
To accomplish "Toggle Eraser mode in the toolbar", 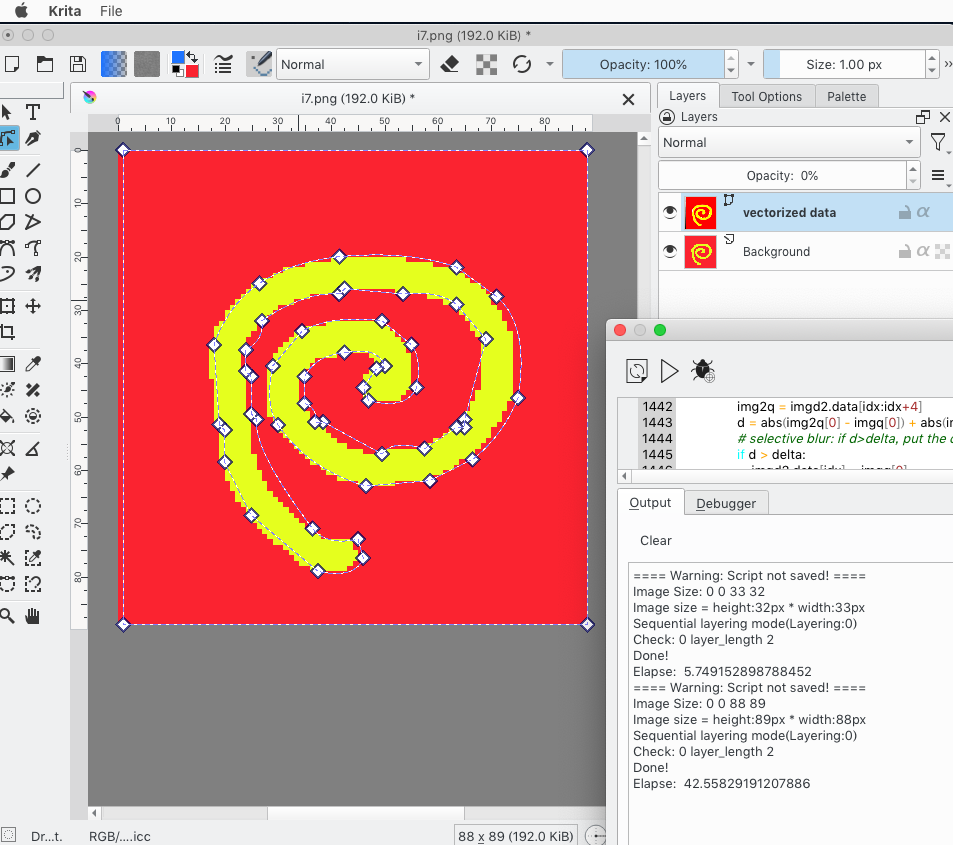I will pos(450,65).
